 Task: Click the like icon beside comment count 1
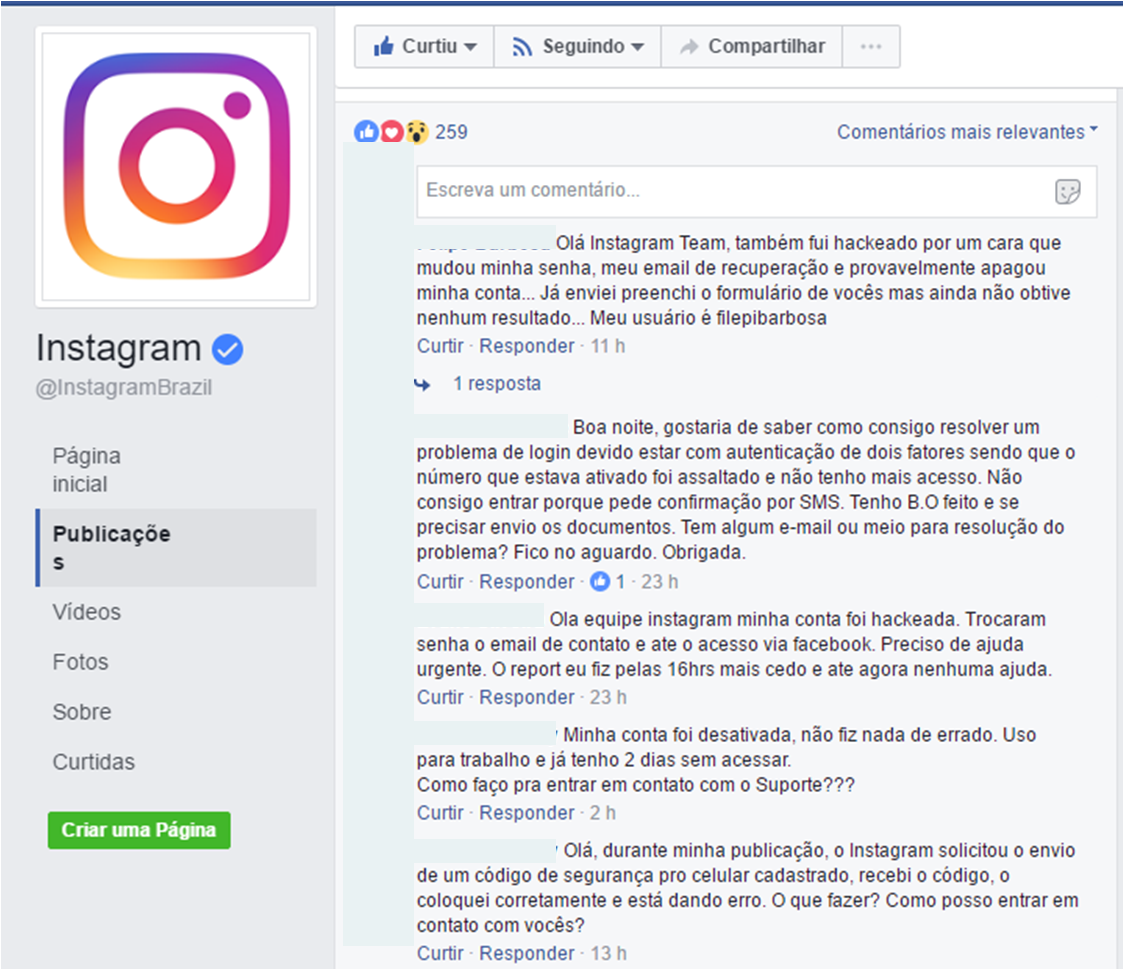click(600, 581)
